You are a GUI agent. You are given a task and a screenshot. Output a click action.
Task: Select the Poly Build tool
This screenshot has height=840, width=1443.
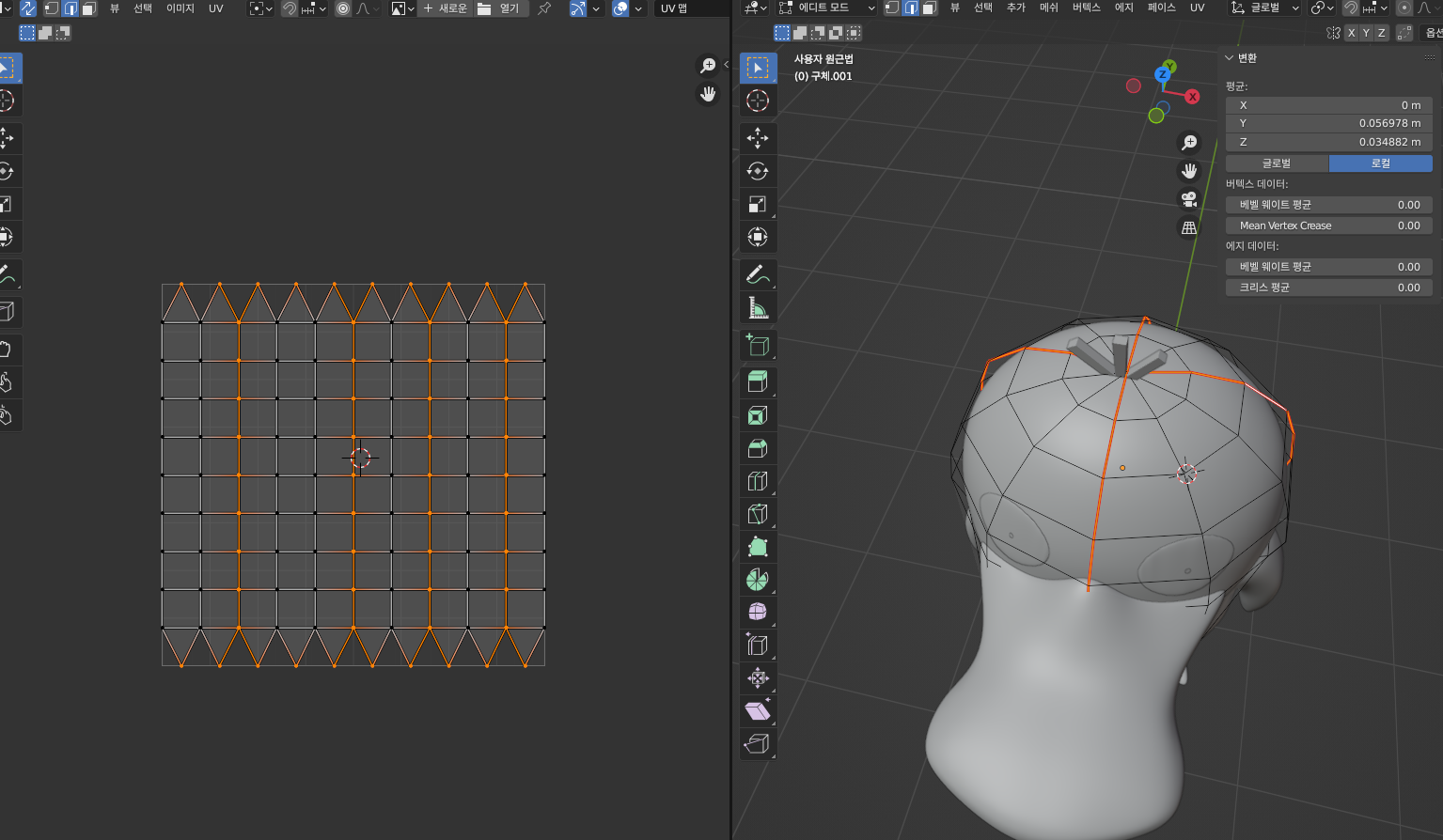[758, 547]
